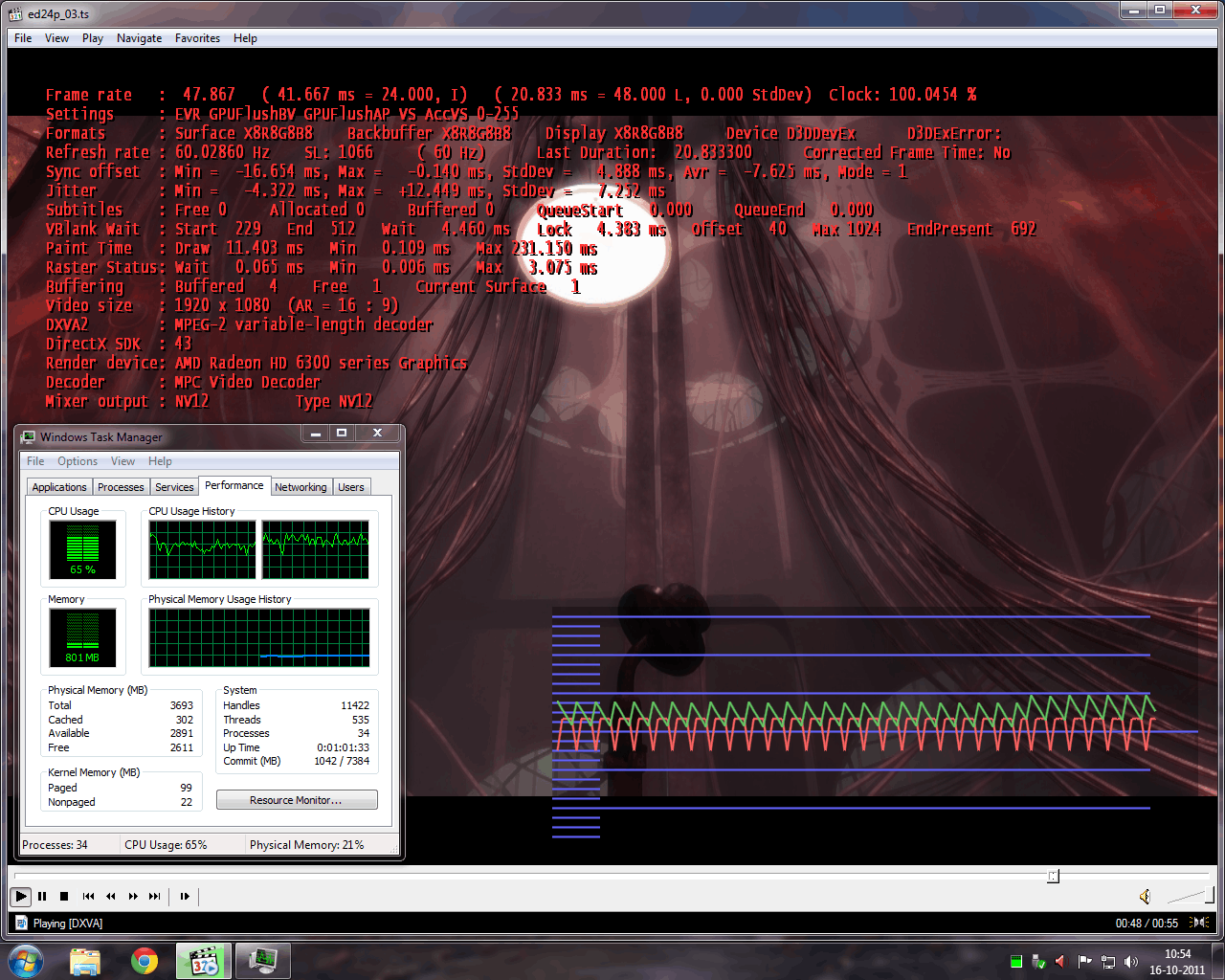Screen dimensions: 1225x980
Task: Click the Cached memory value 302
Action: click(185, 720)
